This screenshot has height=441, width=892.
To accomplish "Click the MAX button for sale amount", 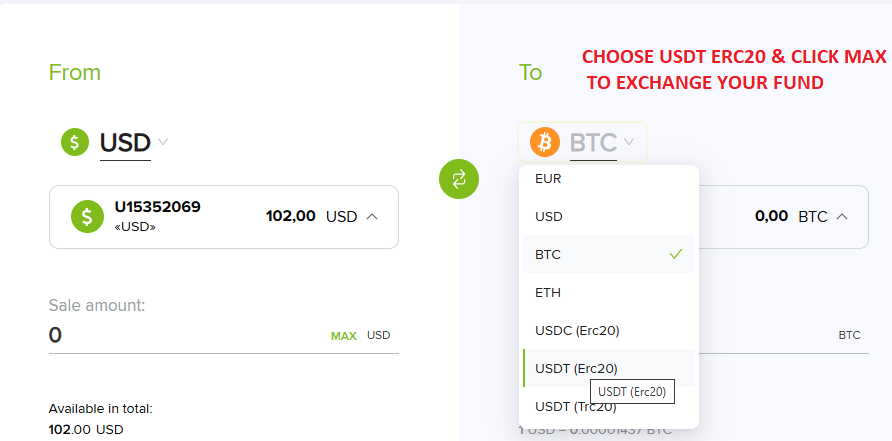I will pyautogui.click(x=343, y=336).
